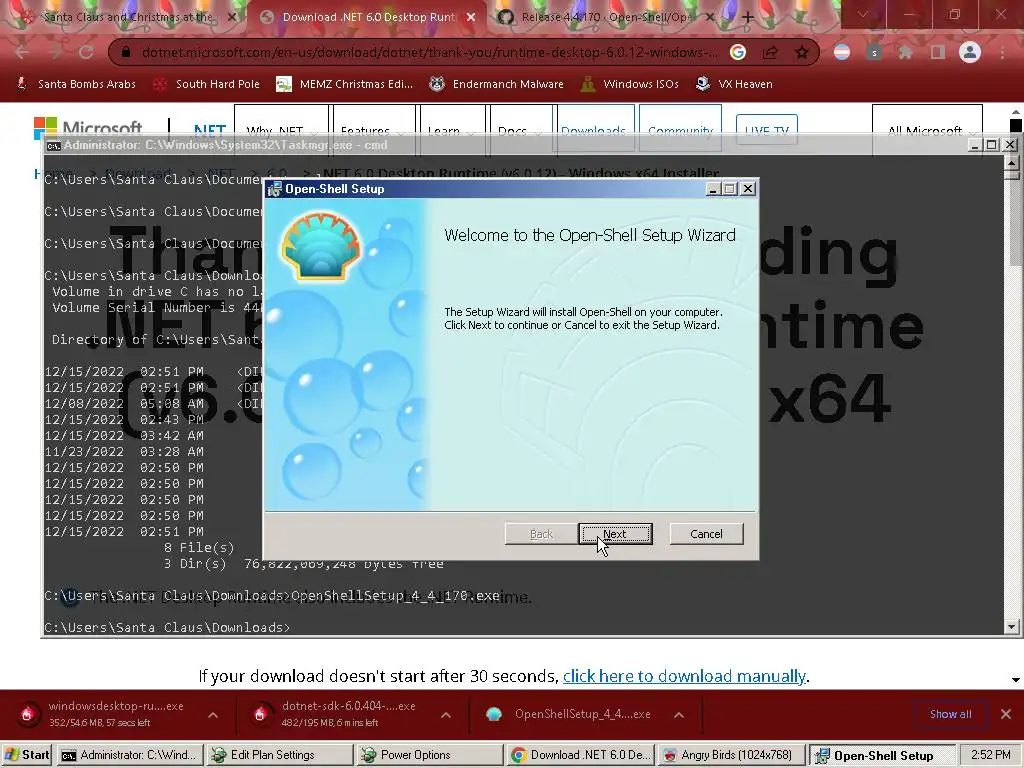The width and height of the screenshot is (1024, 768).
Task: Open the MEMZ Christmas Edition bookmark
Action: pyautogui.click(x=345, y=84)
